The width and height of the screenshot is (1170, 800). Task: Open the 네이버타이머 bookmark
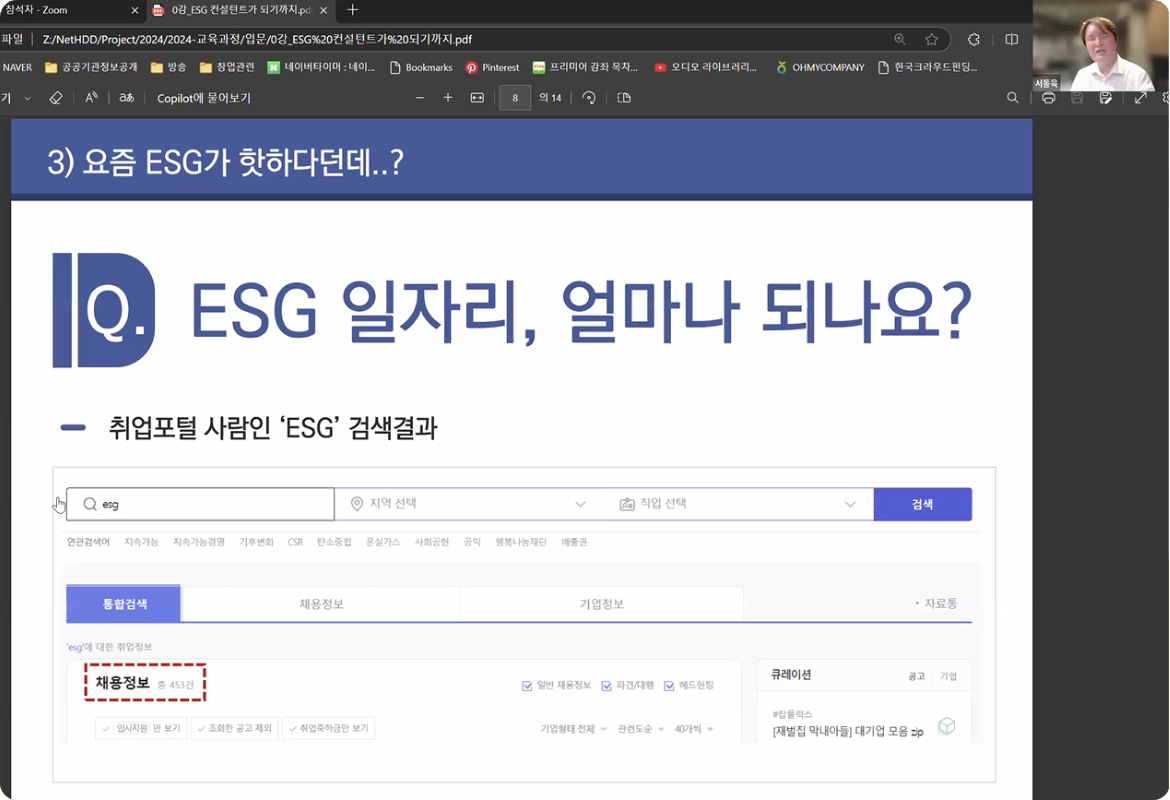(321, 67)
